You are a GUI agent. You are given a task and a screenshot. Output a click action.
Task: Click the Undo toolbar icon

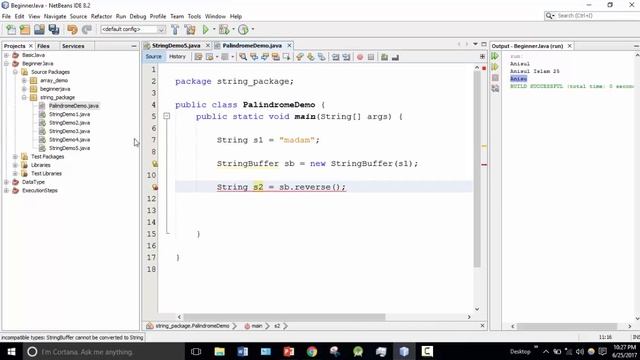pyautogui.click(x=72, y=29)
